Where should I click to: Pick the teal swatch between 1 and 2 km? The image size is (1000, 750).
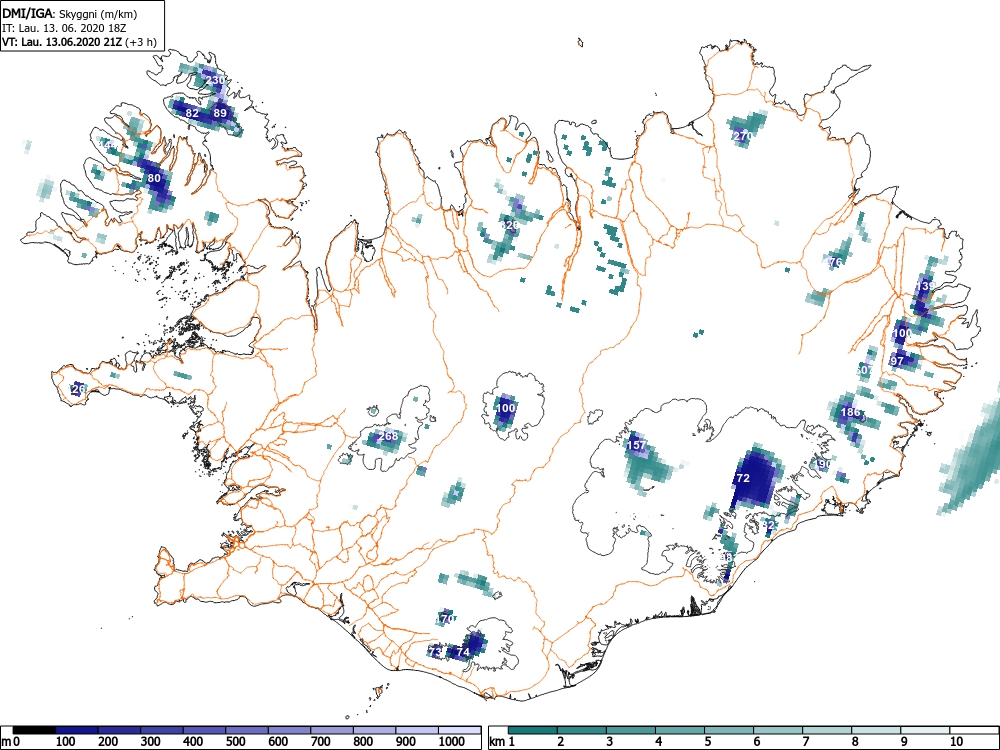coord(533,730)
